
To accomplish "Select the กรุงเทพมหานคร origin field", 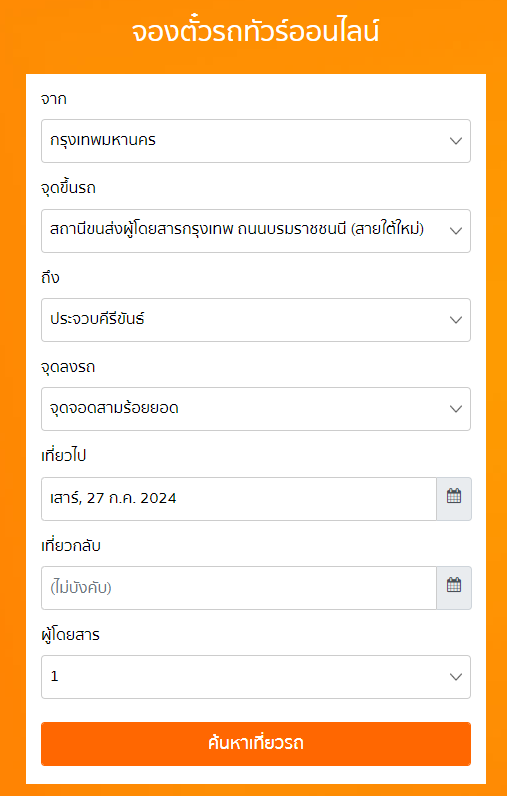I will (256, 141).
